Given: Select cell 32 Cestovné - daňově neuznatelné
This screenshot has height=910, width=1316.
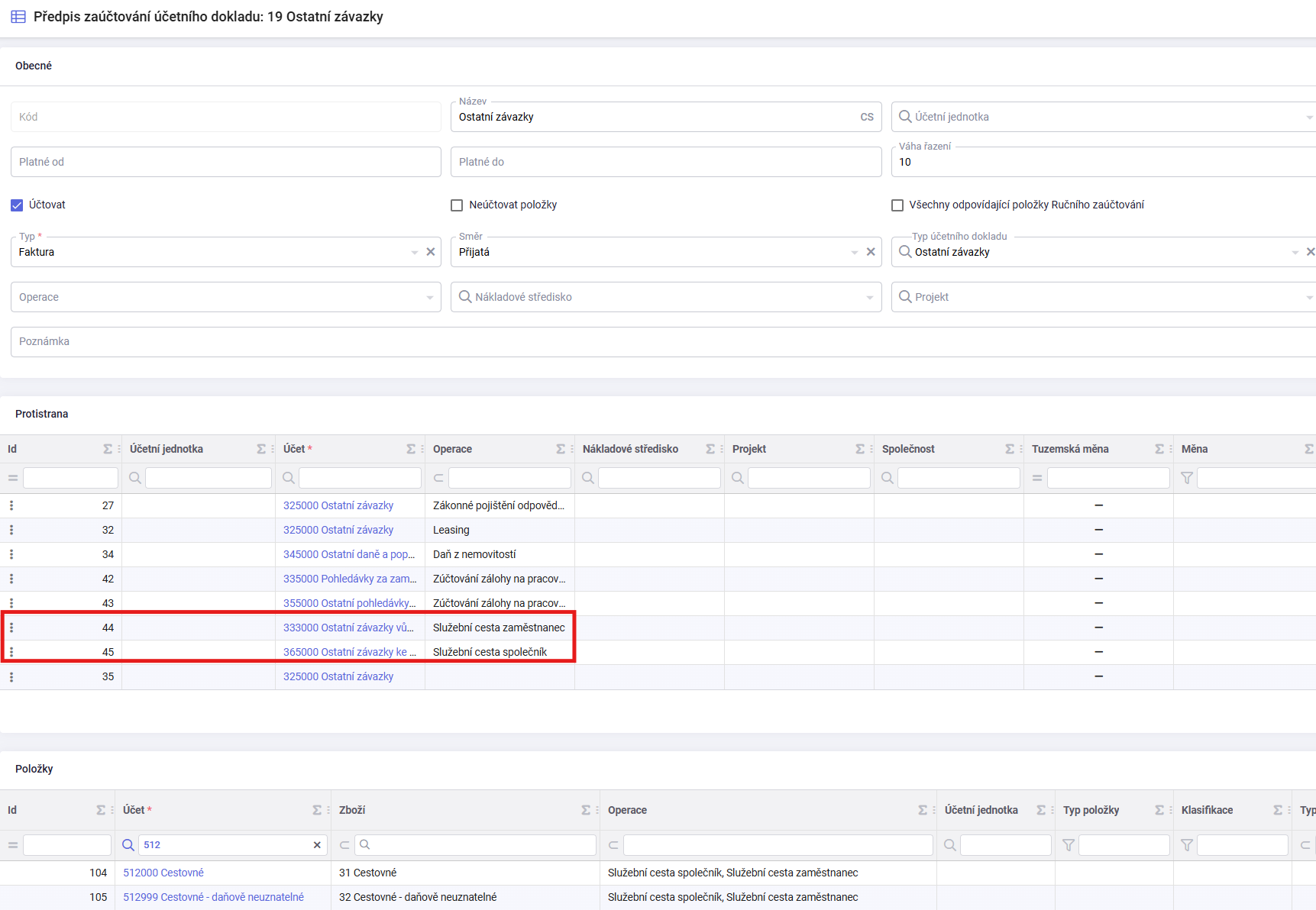Looking at the screenshot, I should 465,897.
